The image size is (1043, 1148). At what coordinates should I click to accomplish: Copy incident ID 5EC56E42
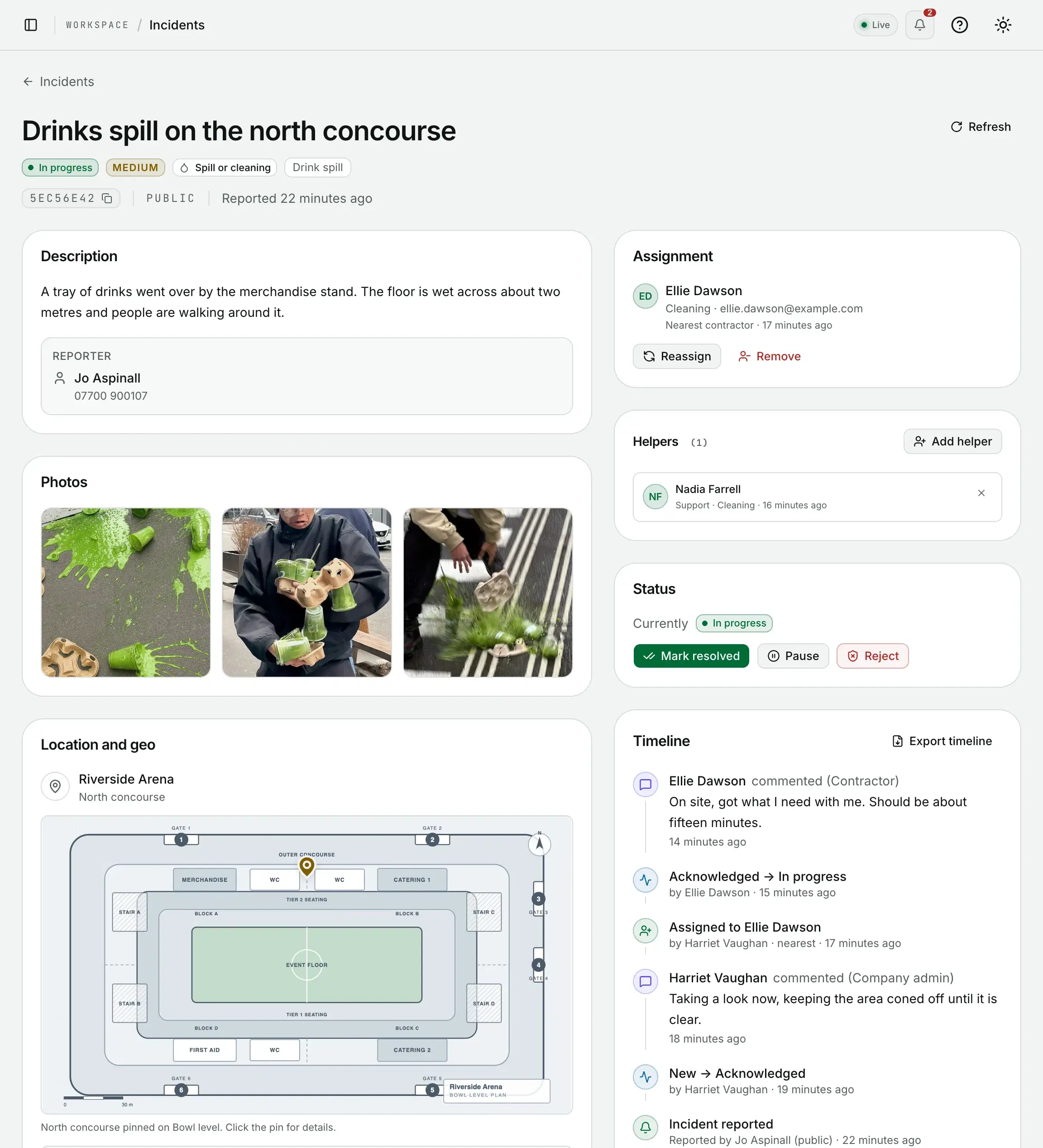[x=107, y=198]
